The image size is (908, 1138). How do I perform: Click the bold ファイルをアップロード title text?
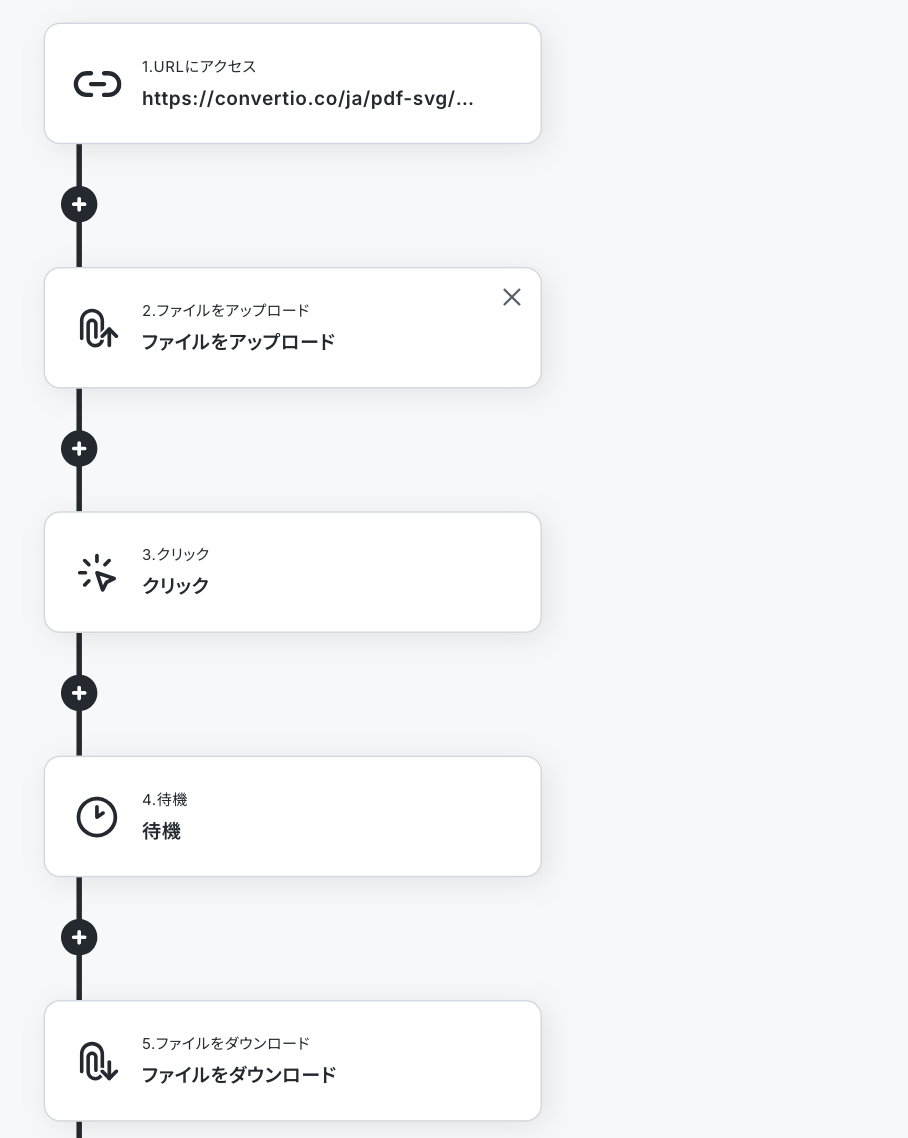[x=238, y=342]
